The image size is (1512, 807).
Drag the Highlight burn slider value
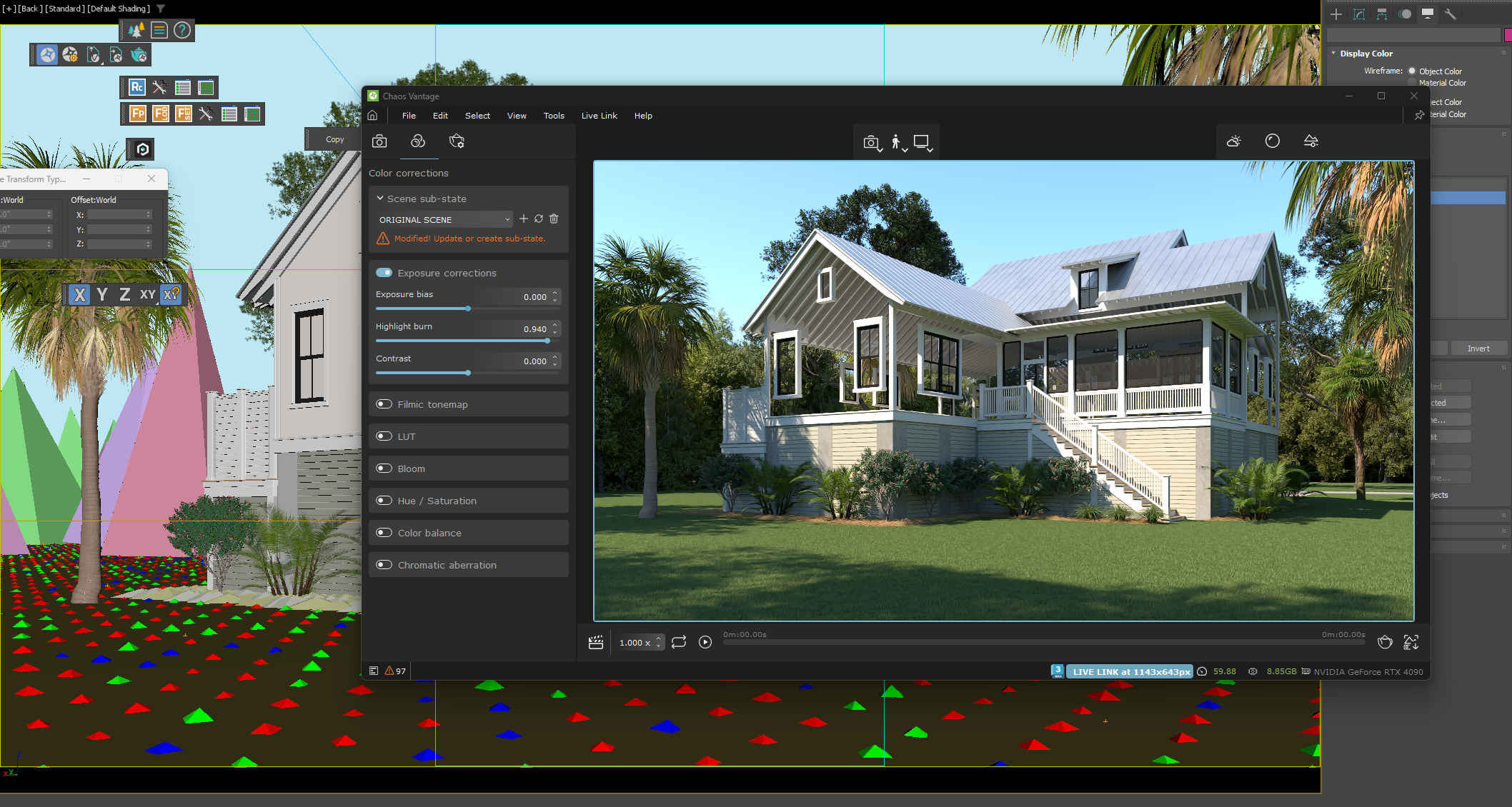tap(545, 339)
